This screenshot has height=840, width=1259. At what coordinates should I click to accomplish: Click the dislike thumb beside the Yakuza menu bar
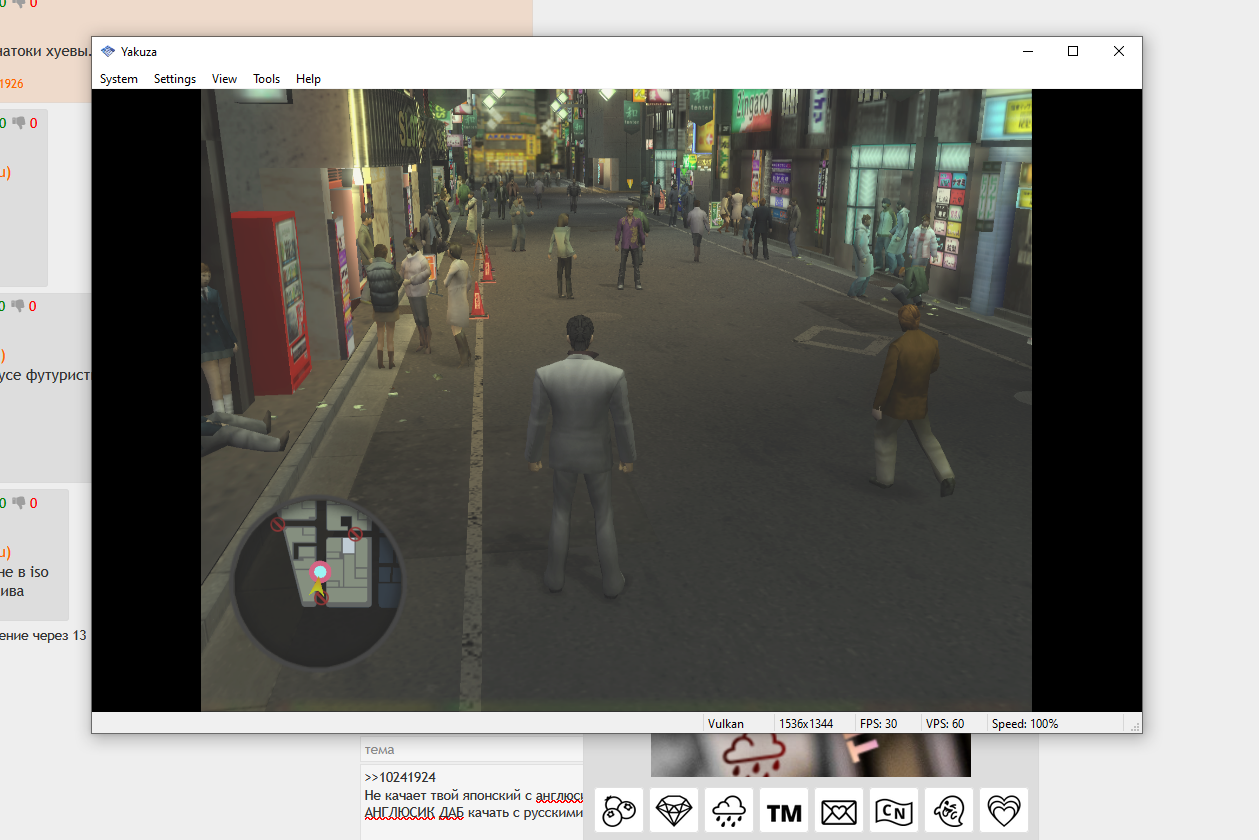[19, 123]
